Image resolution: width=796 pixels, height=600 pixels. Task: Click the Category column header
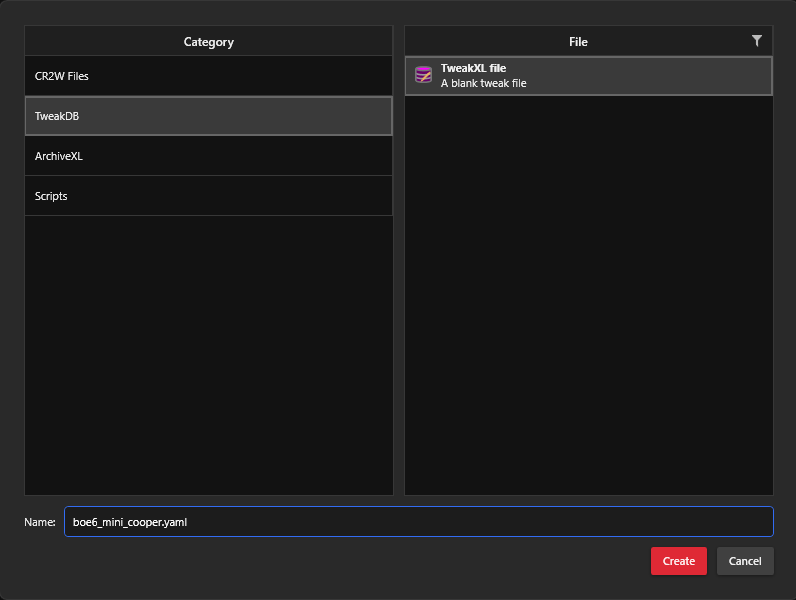tap(208, 42)
